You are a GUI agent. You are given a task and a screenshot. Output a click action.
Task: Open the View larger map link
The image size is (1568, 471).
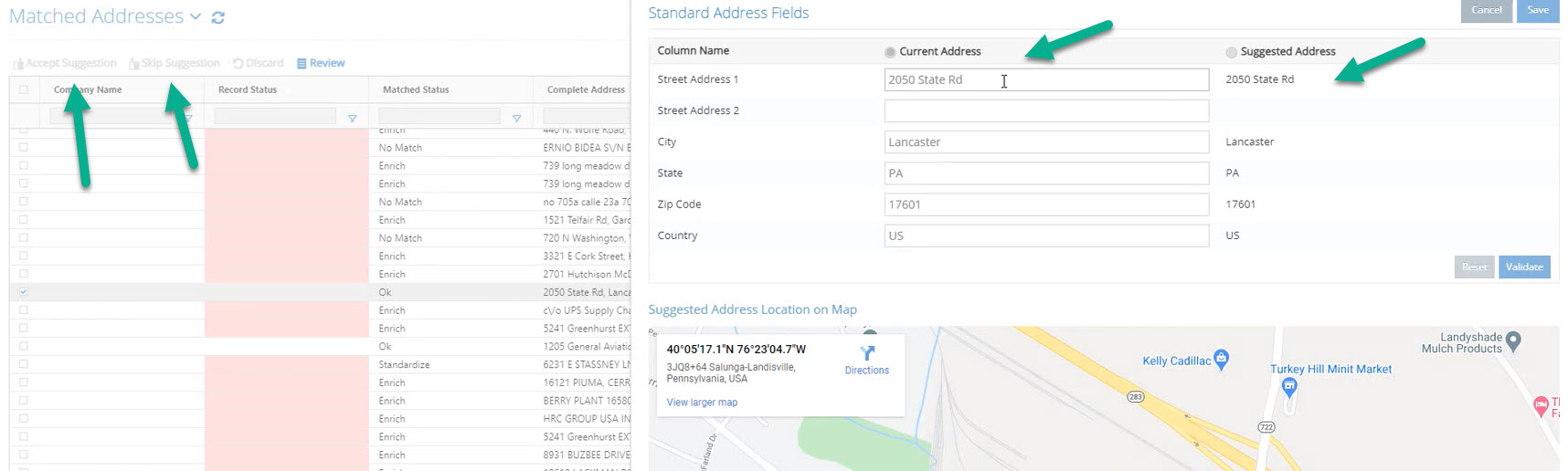tap(702, 403)
